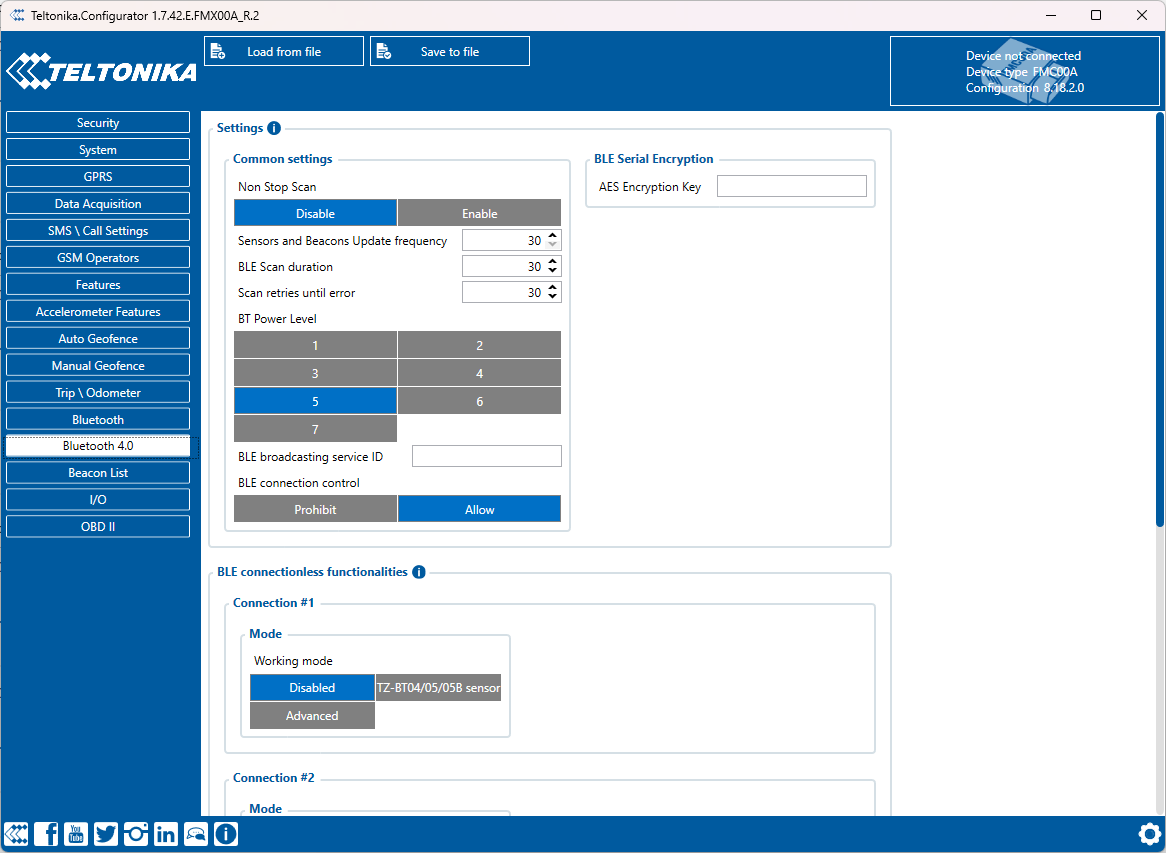Switch to the Bluetooth section

(98, 419)
